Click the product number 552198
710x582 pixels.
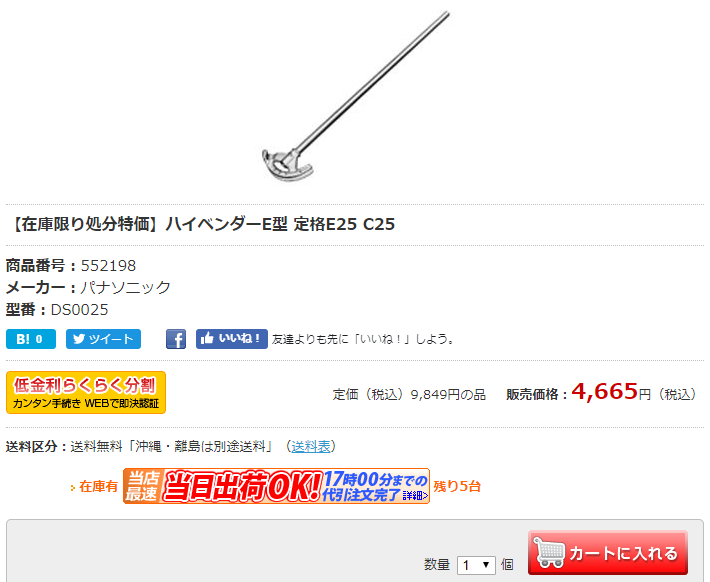pos(108,265)
